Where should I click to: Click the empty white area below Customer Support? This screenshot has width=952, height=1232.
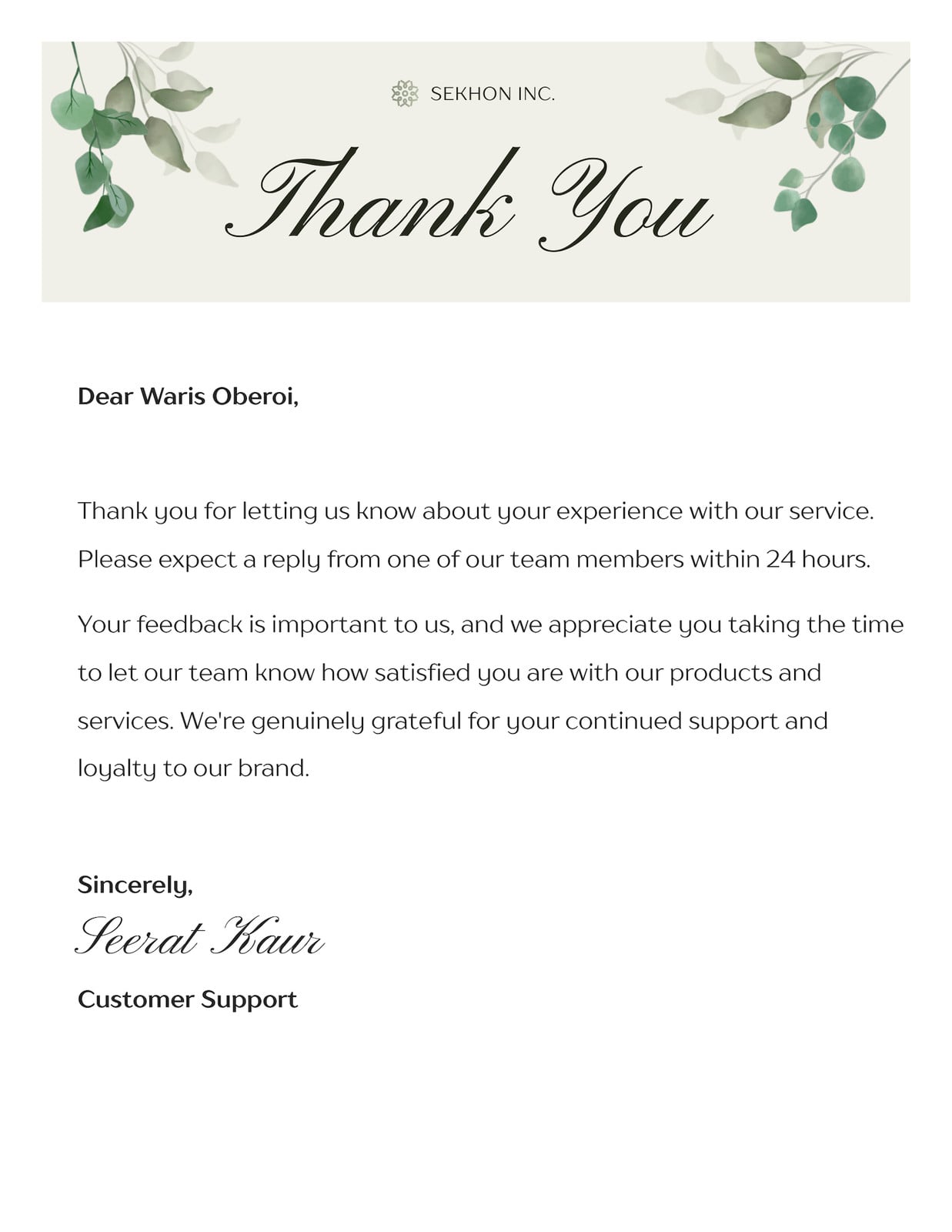(476, 1116)
